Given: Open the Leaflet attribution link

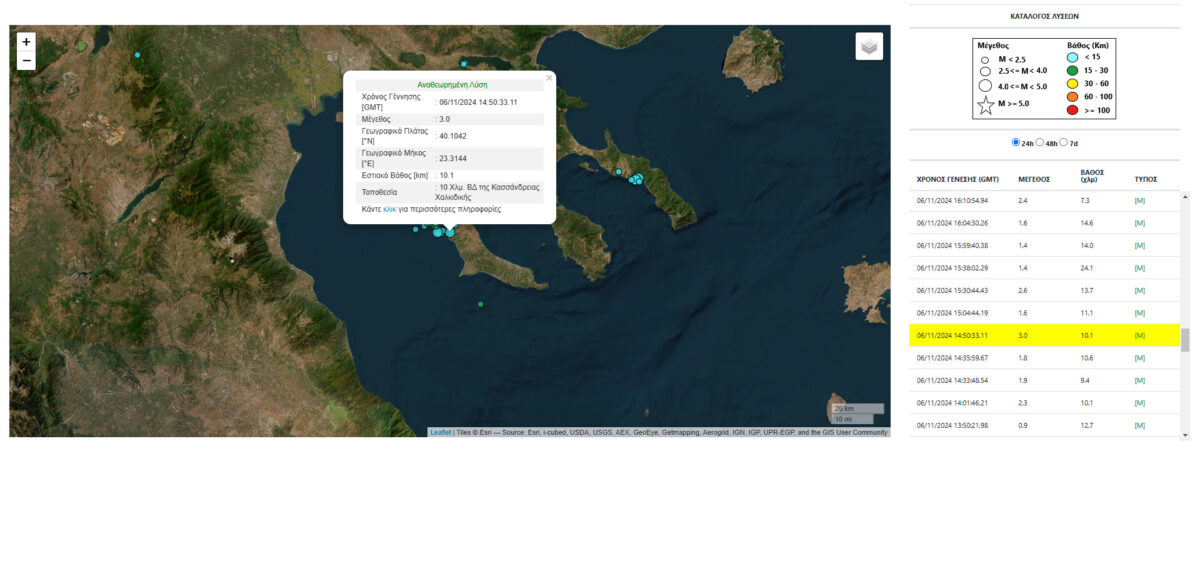Looking at the screenshot, I should 440,432.
